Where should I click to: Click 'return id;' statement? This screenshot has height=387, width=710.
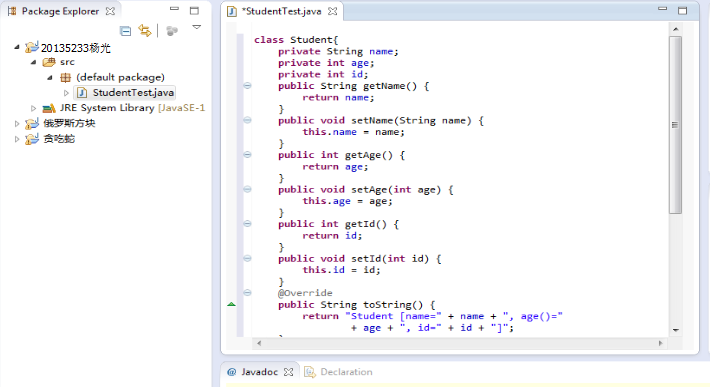pyautogui.click(x=332, y=235)
